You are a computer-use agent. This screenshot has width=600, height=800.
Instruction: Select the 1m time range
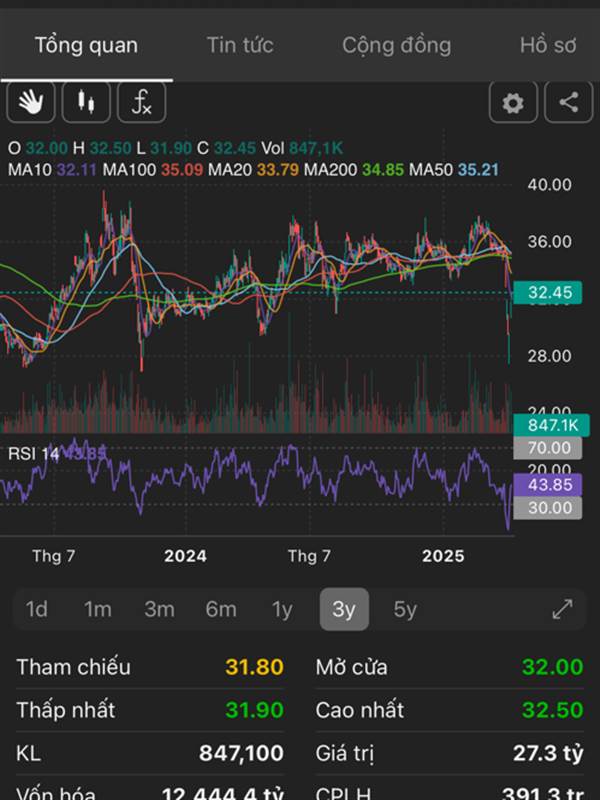(97, 609)
